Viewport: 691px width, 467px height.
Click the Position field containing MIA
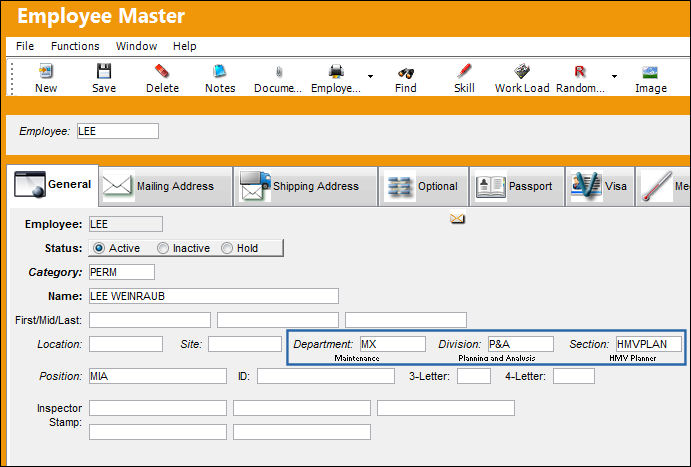point(158,376)
